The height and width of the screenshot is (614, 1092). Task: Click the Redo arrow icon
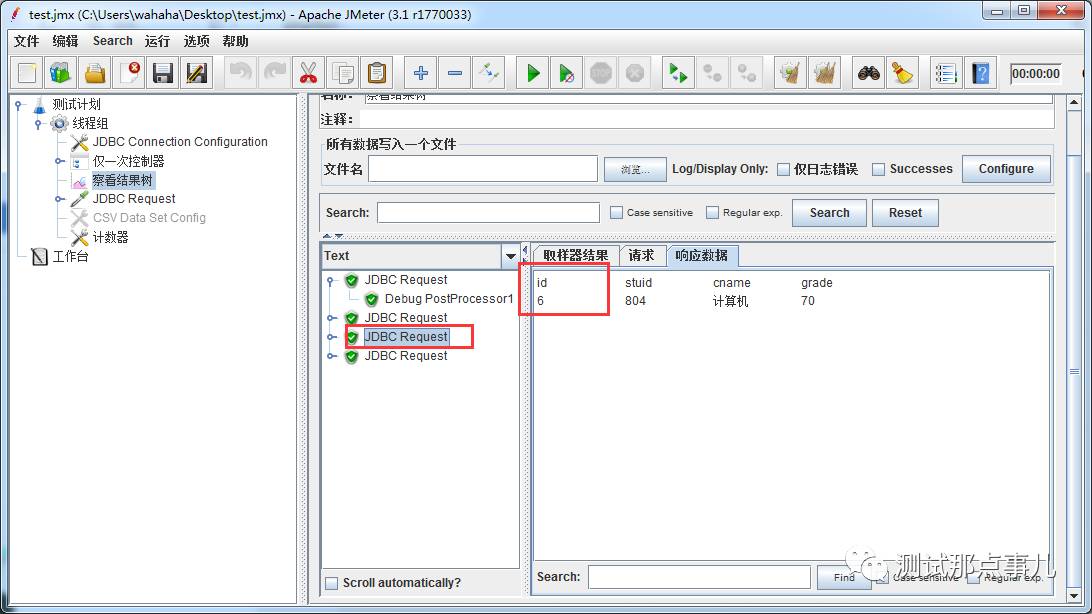point(274,73)
